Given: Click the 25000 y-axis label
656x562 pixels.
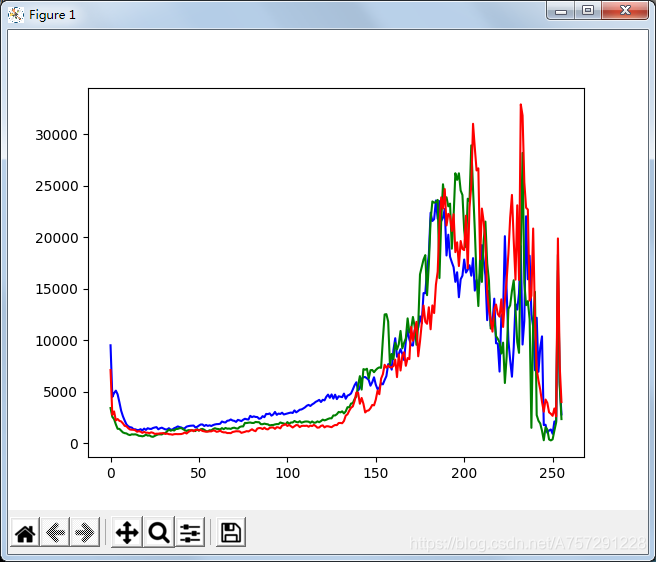Looking at the screenshot, I should tap(56, 186).
